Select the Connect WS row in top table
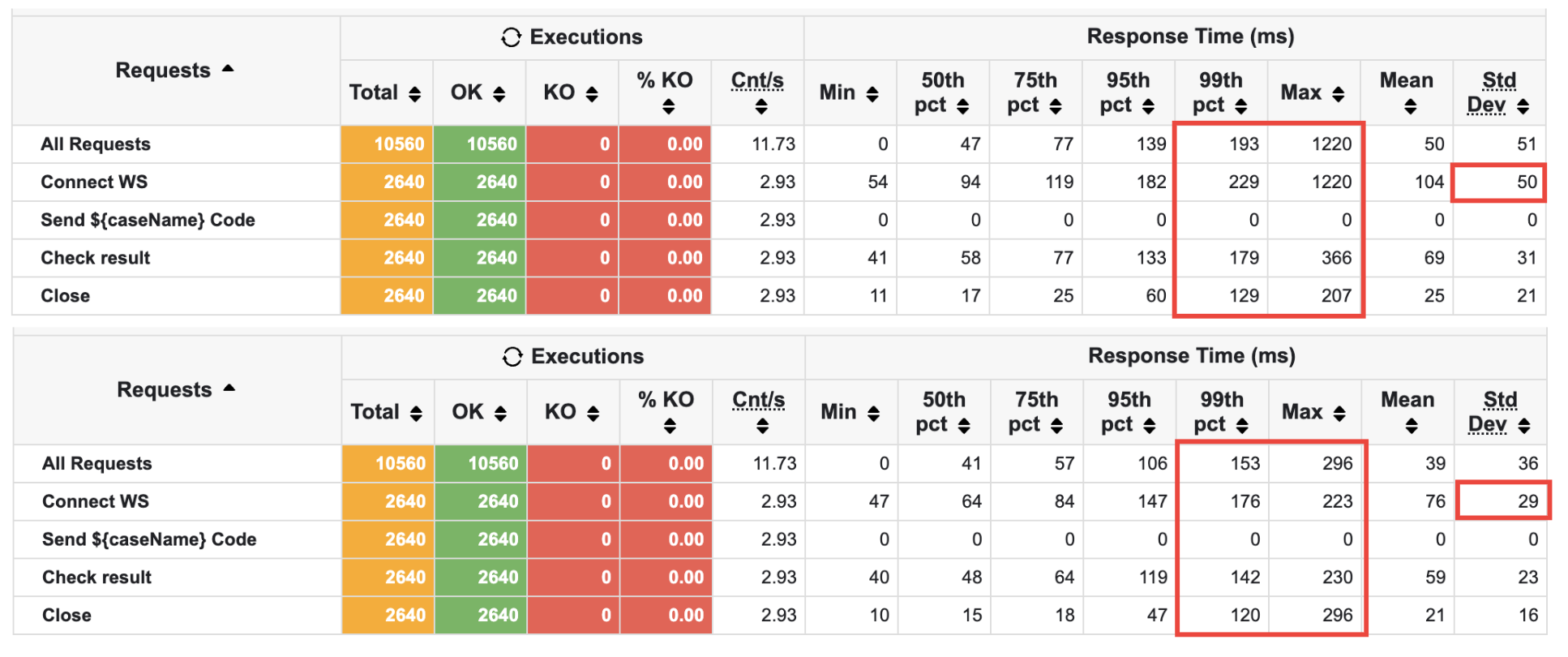Image resolution: width=1568 pixels, height=657 pixels. pyautogui.click(x=94, y=182)
